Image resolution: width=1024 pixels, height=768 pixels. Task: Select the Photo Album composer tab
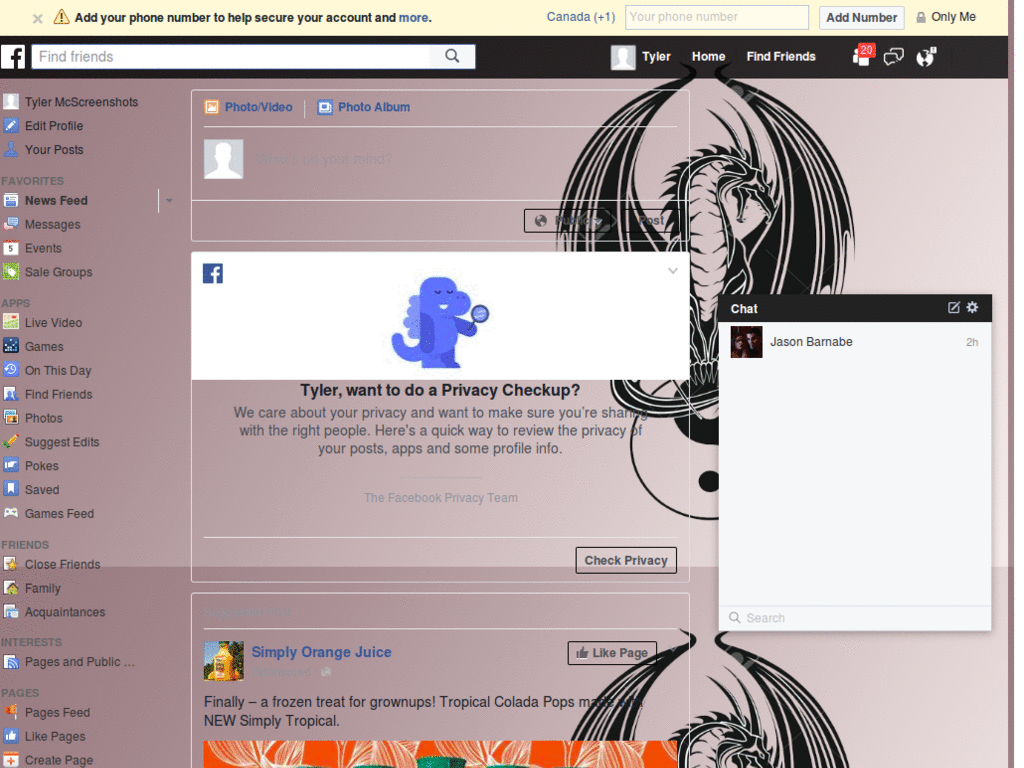(364, 107)
